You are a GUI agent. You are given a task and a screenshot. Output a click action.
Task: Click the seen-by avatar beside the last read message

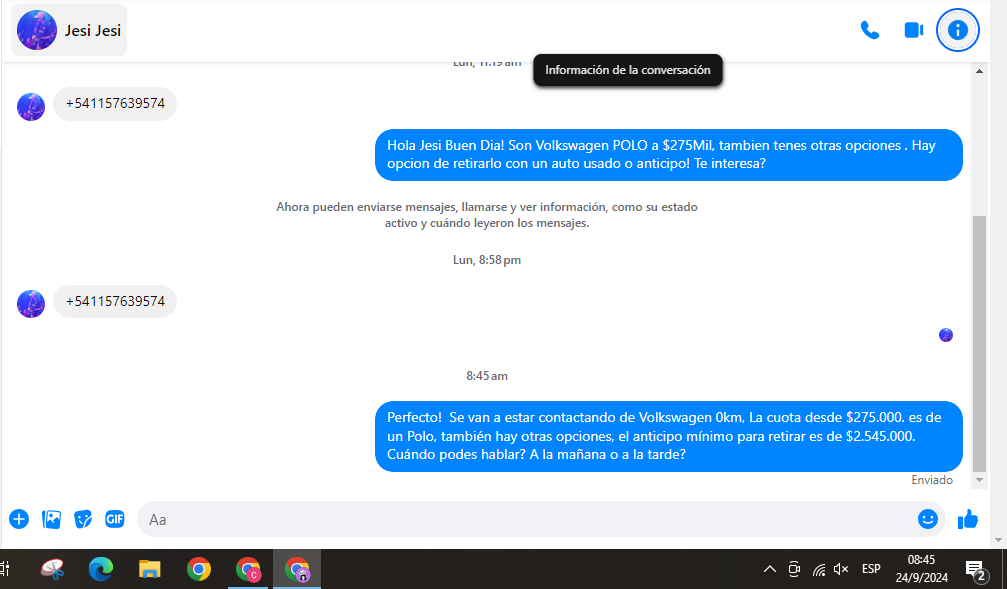[x=946, y=335]
